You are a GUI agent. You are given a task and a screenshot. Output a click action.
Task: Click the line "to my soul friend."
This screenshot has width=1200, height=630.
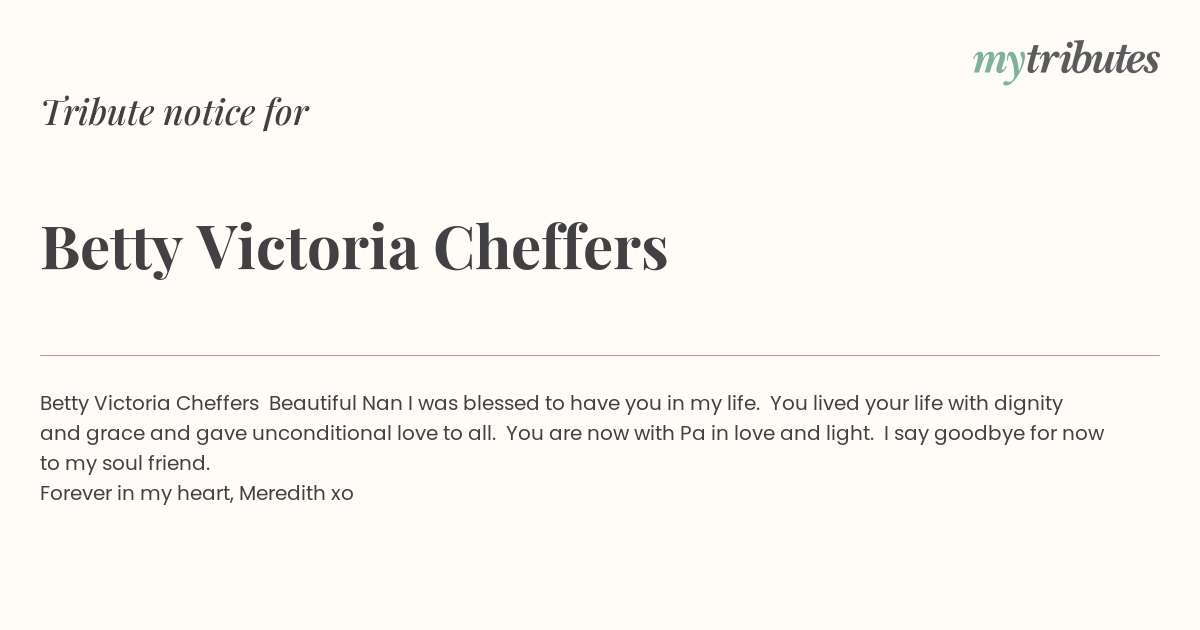coord(125,463)
